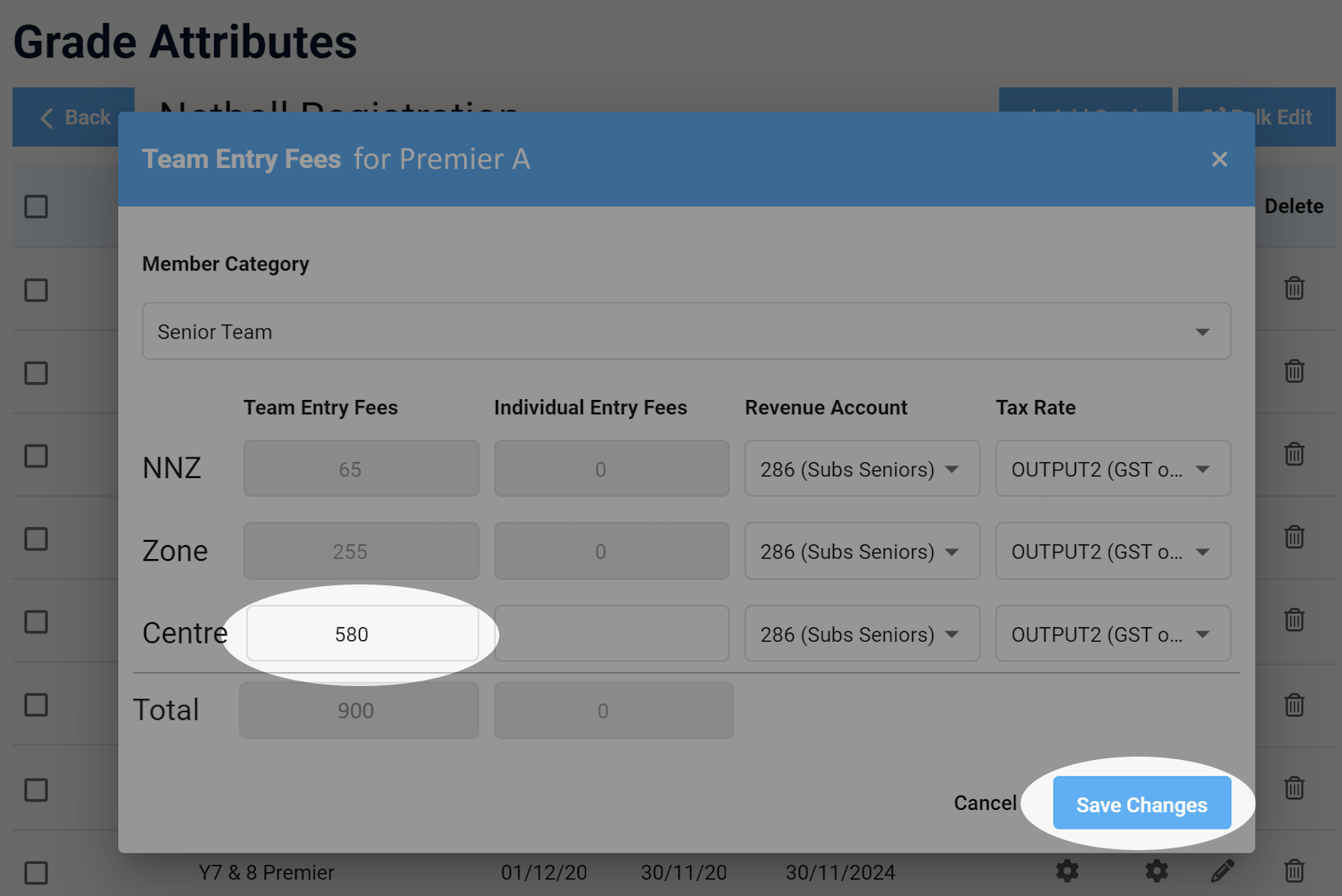Screen dimensions: 1342x896
Task: Click the 30/11/2024 date cell
Action: click(840, 872)
